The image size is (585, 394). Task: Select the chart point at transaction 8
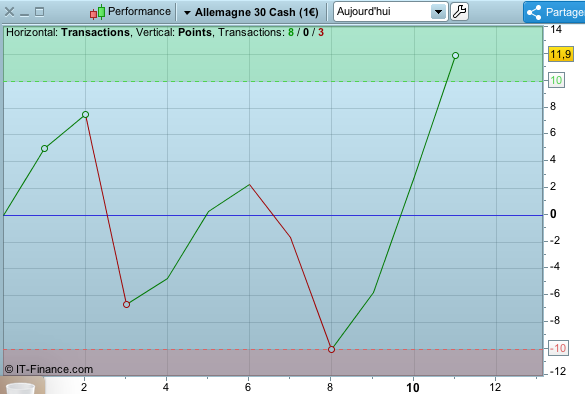(331, 349)
